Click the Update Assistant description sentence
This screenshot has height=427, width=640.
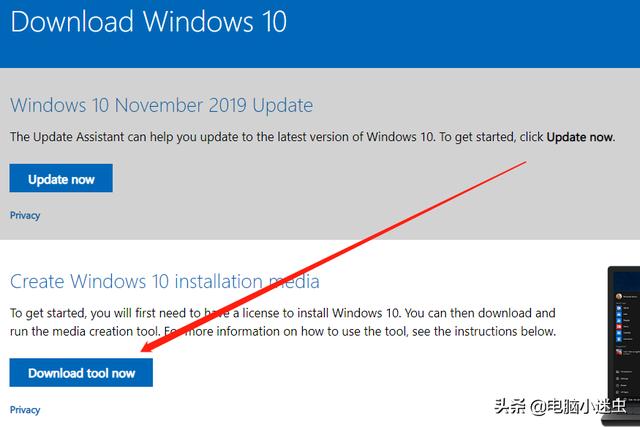pyautogui.click(x=312, y=137)
